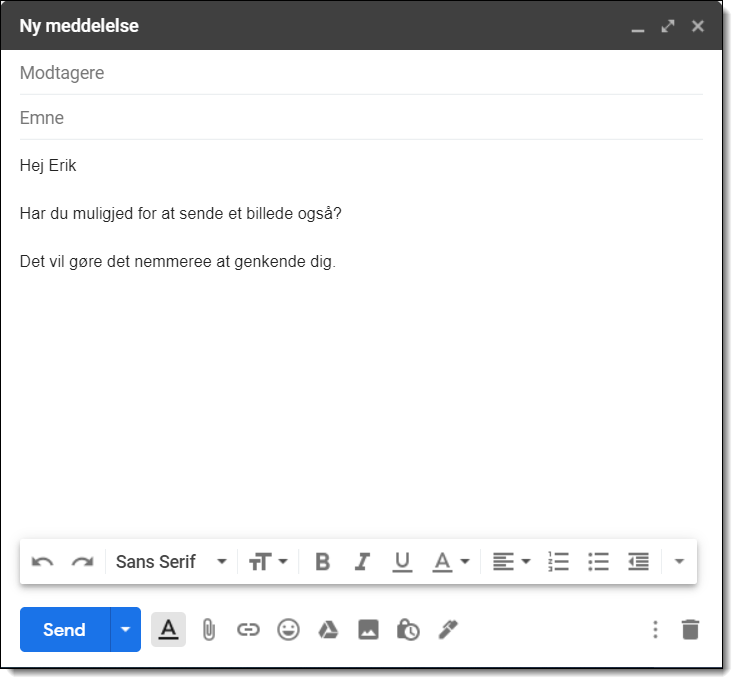Viewport: 738px width, 684px height.
Task: Click the text 'Hej Erik'
Action: click(48, 167)
